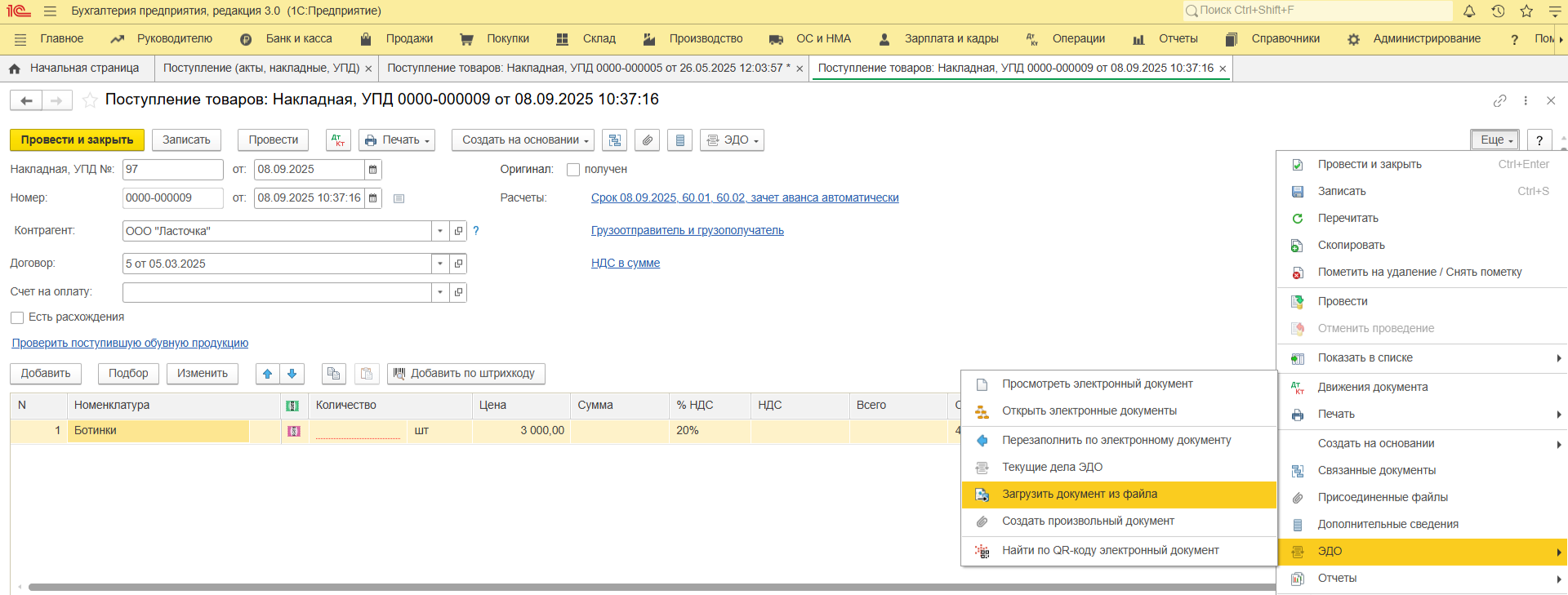
Task: Expand the Контрагент dropdown list
Action: [440, 231]
